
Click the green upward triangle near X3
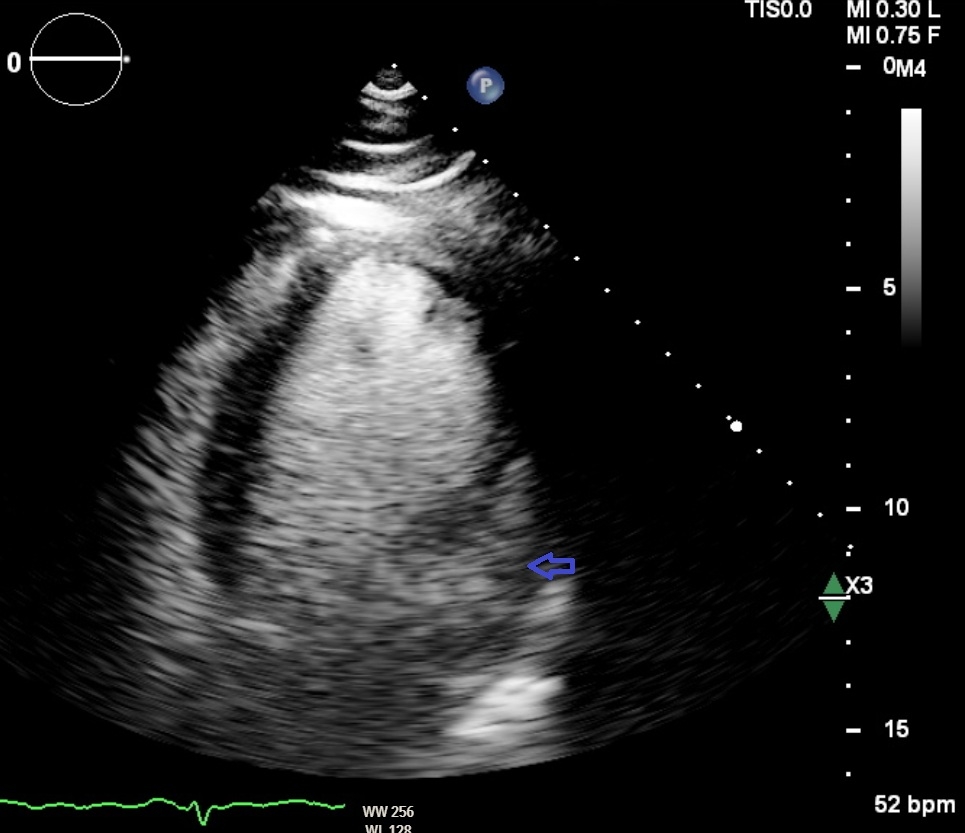click(x=833, y=582)
